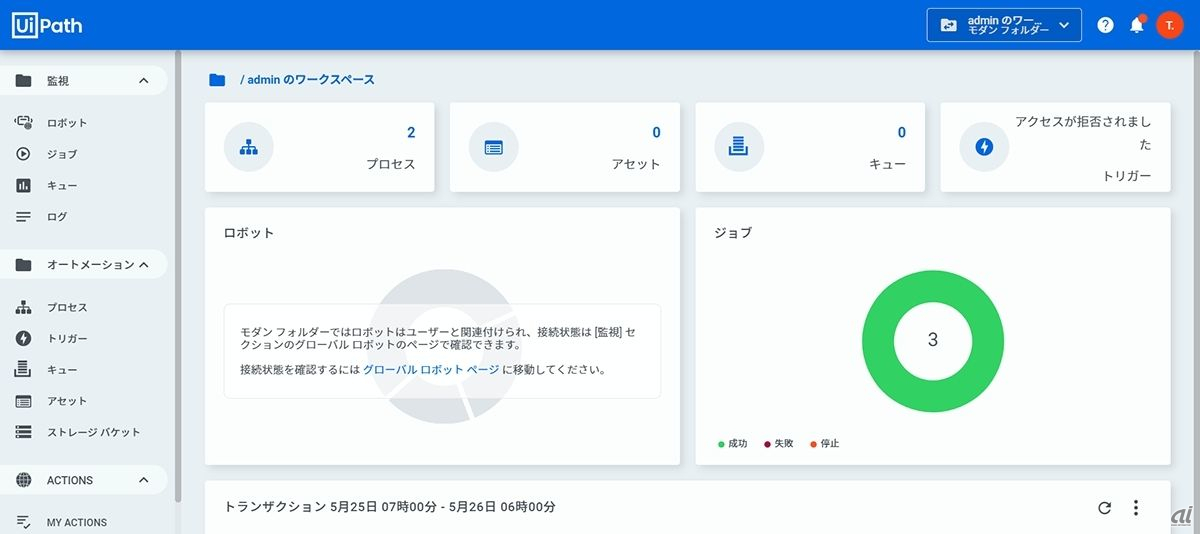Click the breadcrumb folder icon
Screen dimensions: 1200x534
pos(217,80)
